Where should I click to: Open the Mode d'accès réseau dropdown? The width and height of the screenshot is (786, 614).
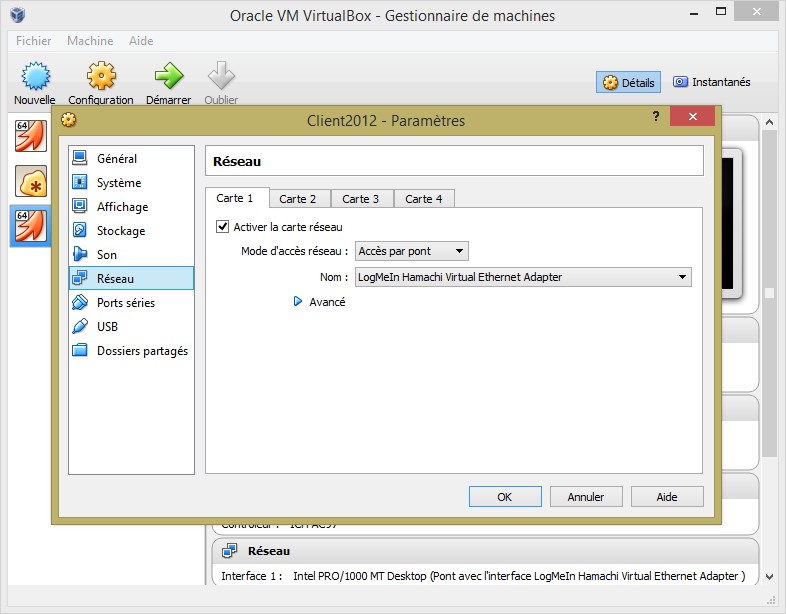(x=412, y=251)
